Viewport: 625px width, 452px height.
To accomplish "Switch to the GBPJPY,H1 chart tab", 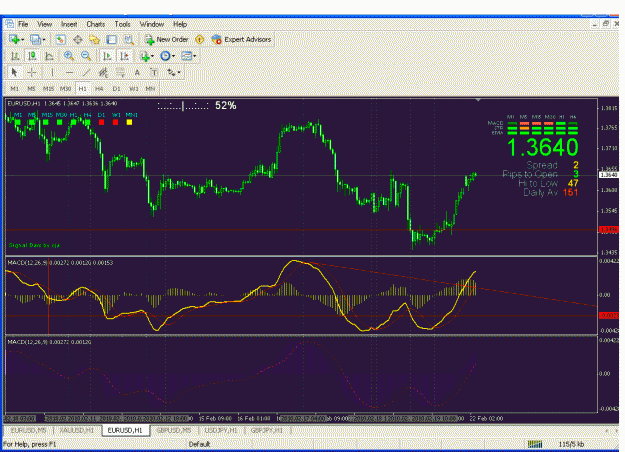I will [267, 430].
